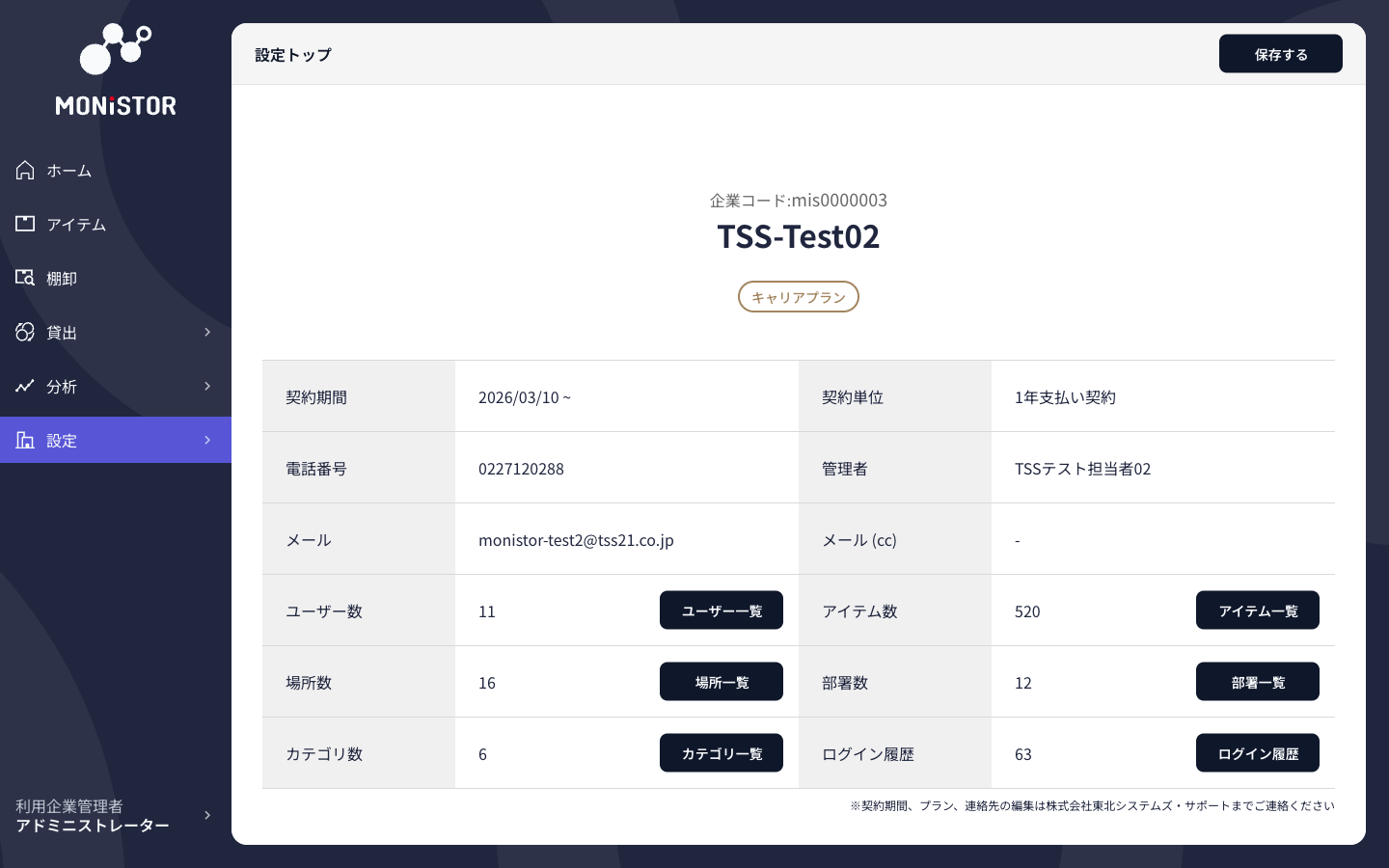The image size is (1389, 868).
Task: Select the アイテム box icon in the sidebar
Action: pyautogui.click(x=25, y=224)
